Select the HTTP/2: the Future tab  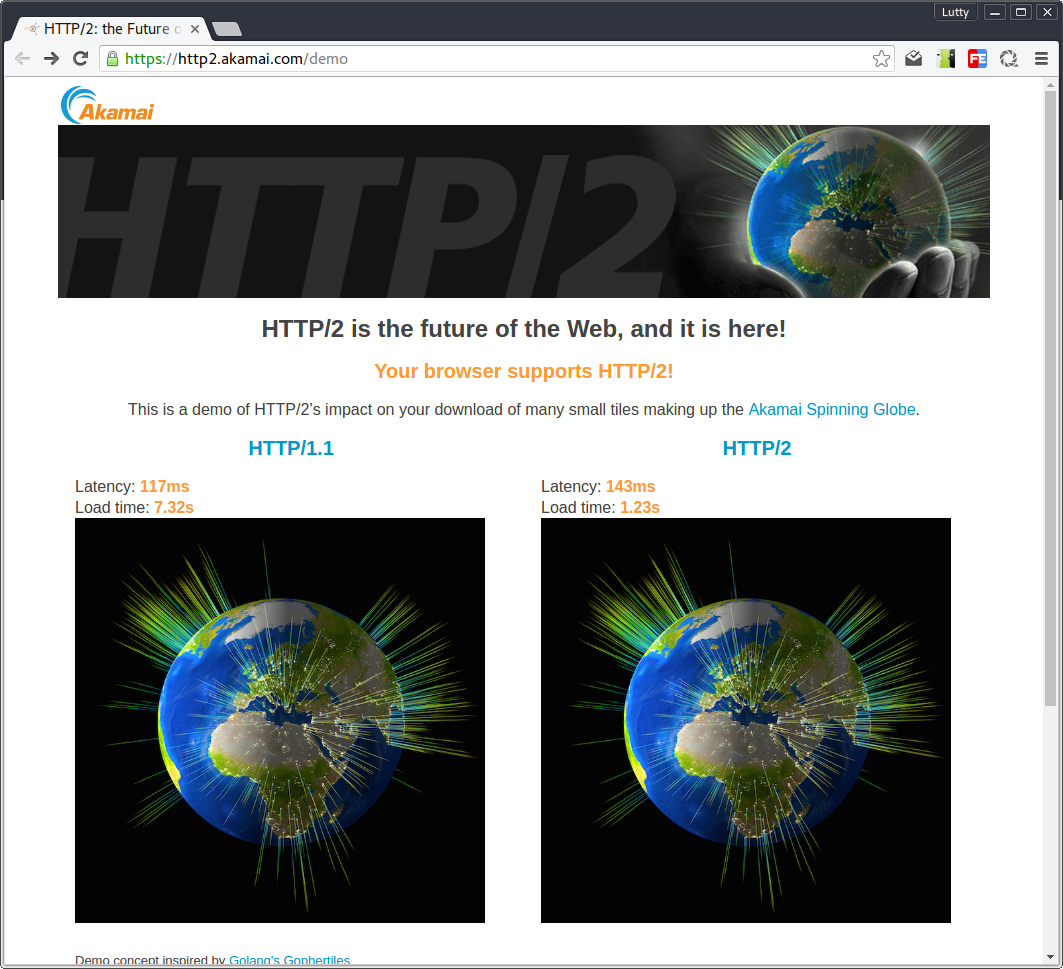[x=106, y=29]
